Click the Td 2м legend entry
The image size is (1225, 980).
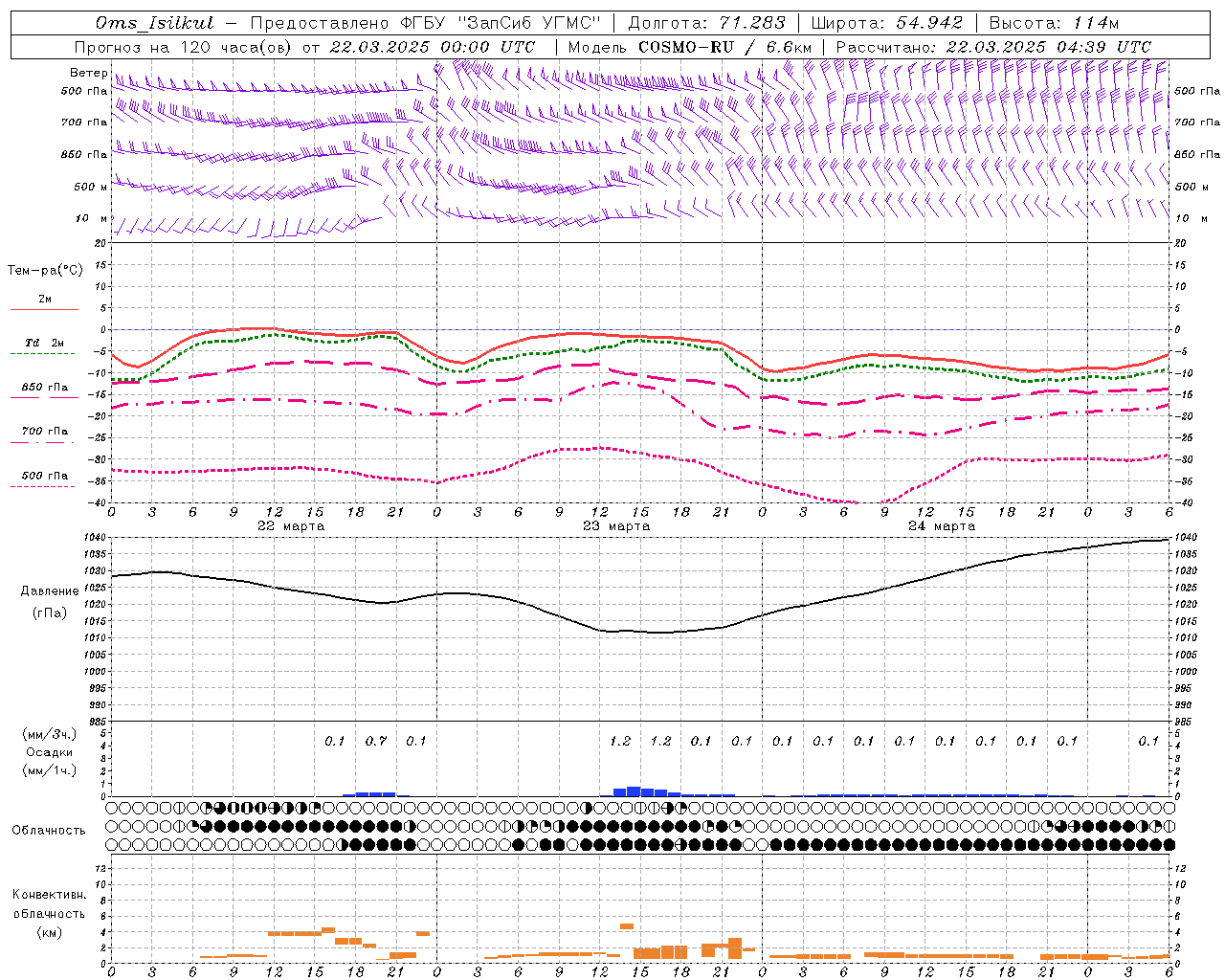pyautogui.click(x=45, y=343)
